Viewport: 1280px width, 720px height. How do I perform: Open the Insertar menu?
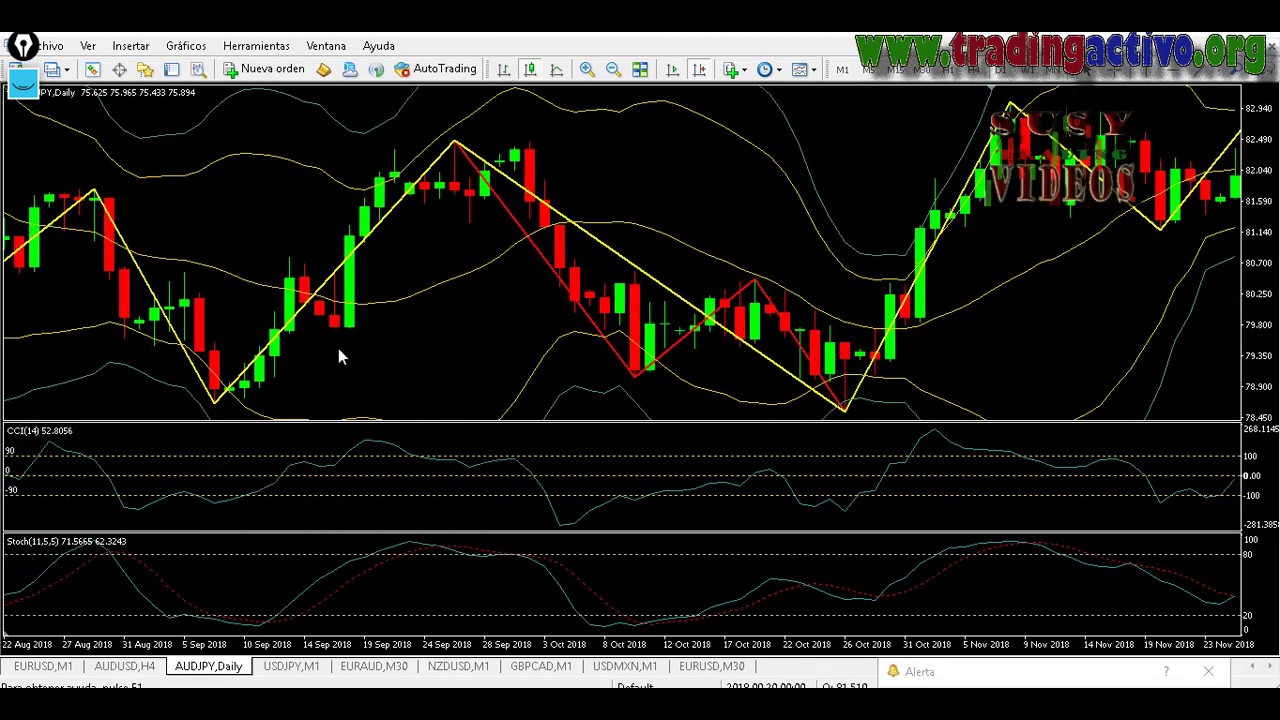coord(131,46)
